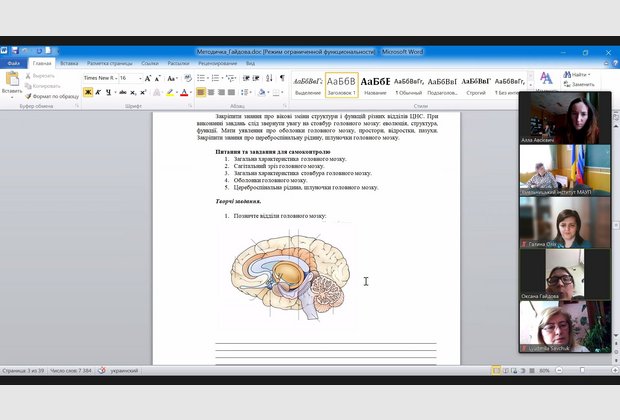The height and width of the screenshot is (420, 620).
Task: Click the increase font size icon
Action: 147,78
